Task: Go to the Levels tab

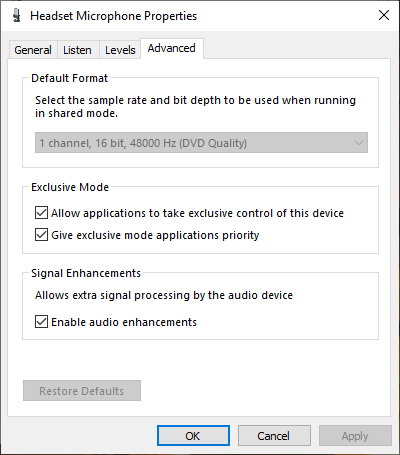Action: point(120,50)
